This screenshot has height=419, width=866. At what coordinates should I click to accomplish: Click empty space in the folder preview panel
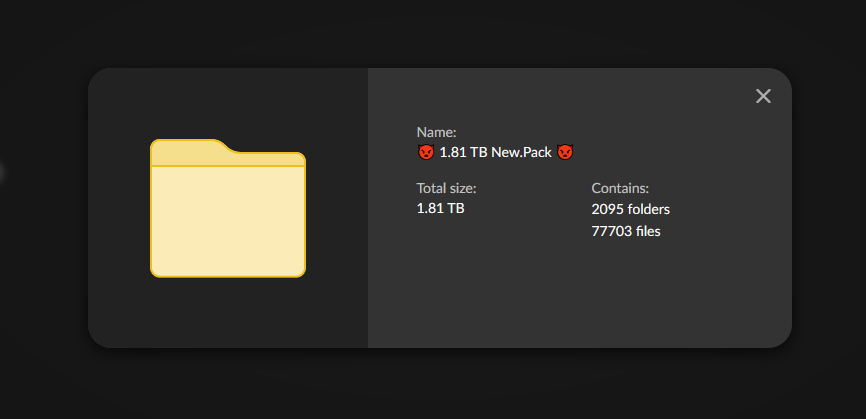click(228, 315)
